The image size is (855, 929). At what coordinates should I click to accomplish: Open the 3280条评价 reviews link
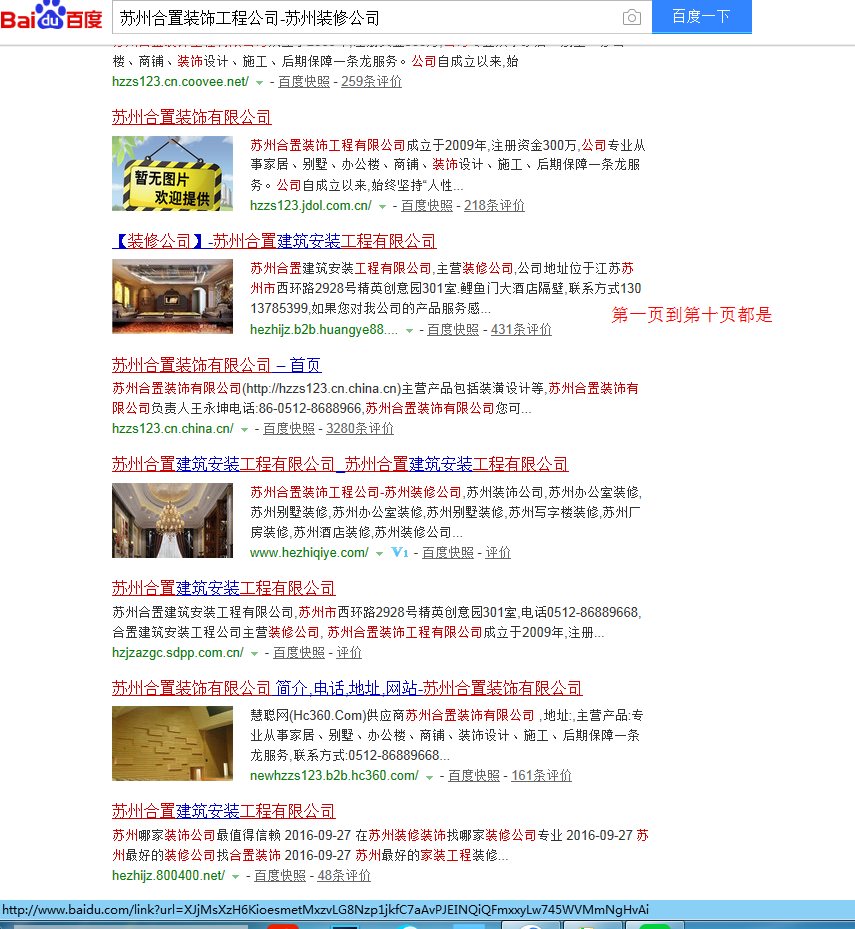point(360,428)
